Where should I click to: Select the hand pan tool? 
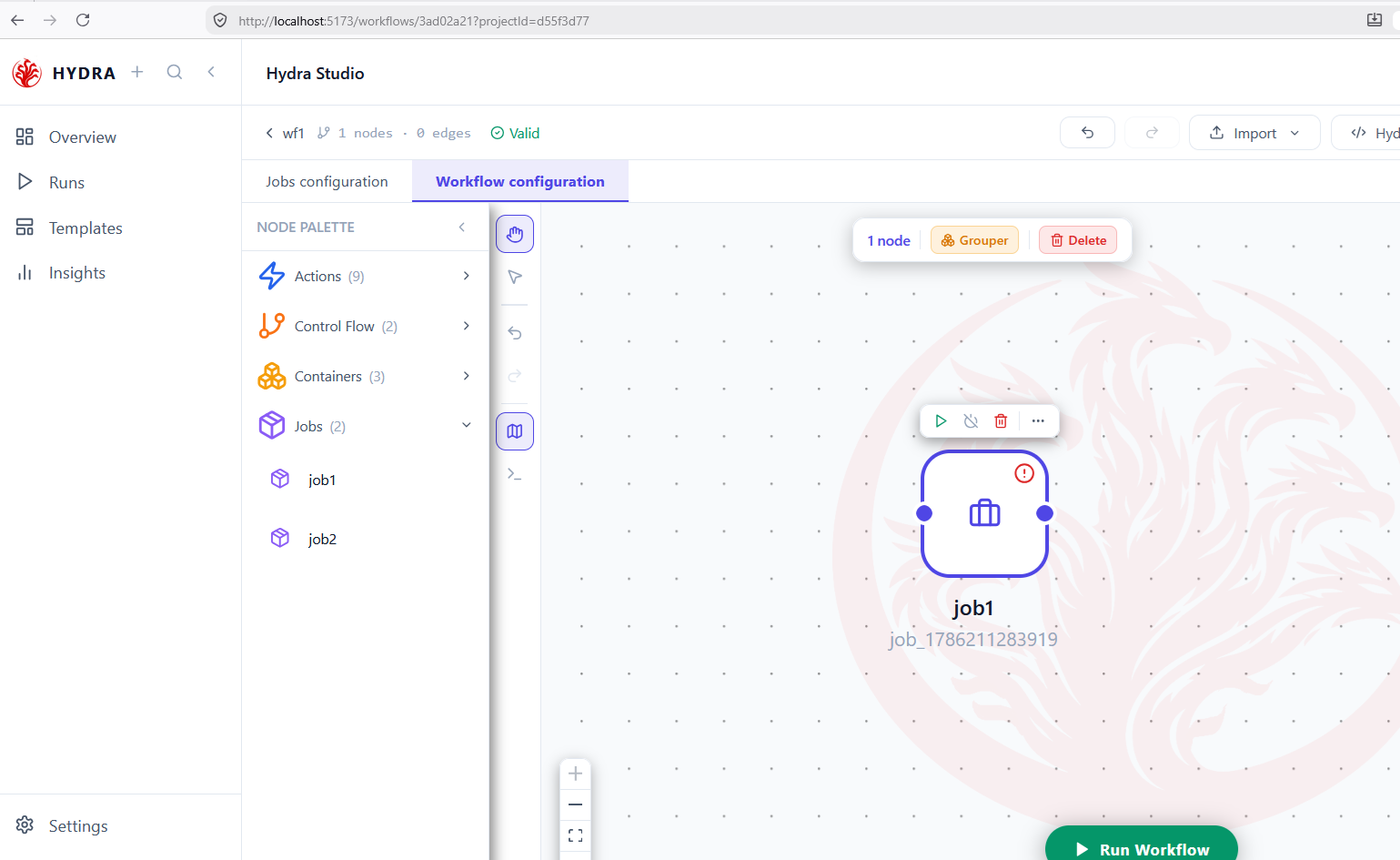(x=515, y=235)
